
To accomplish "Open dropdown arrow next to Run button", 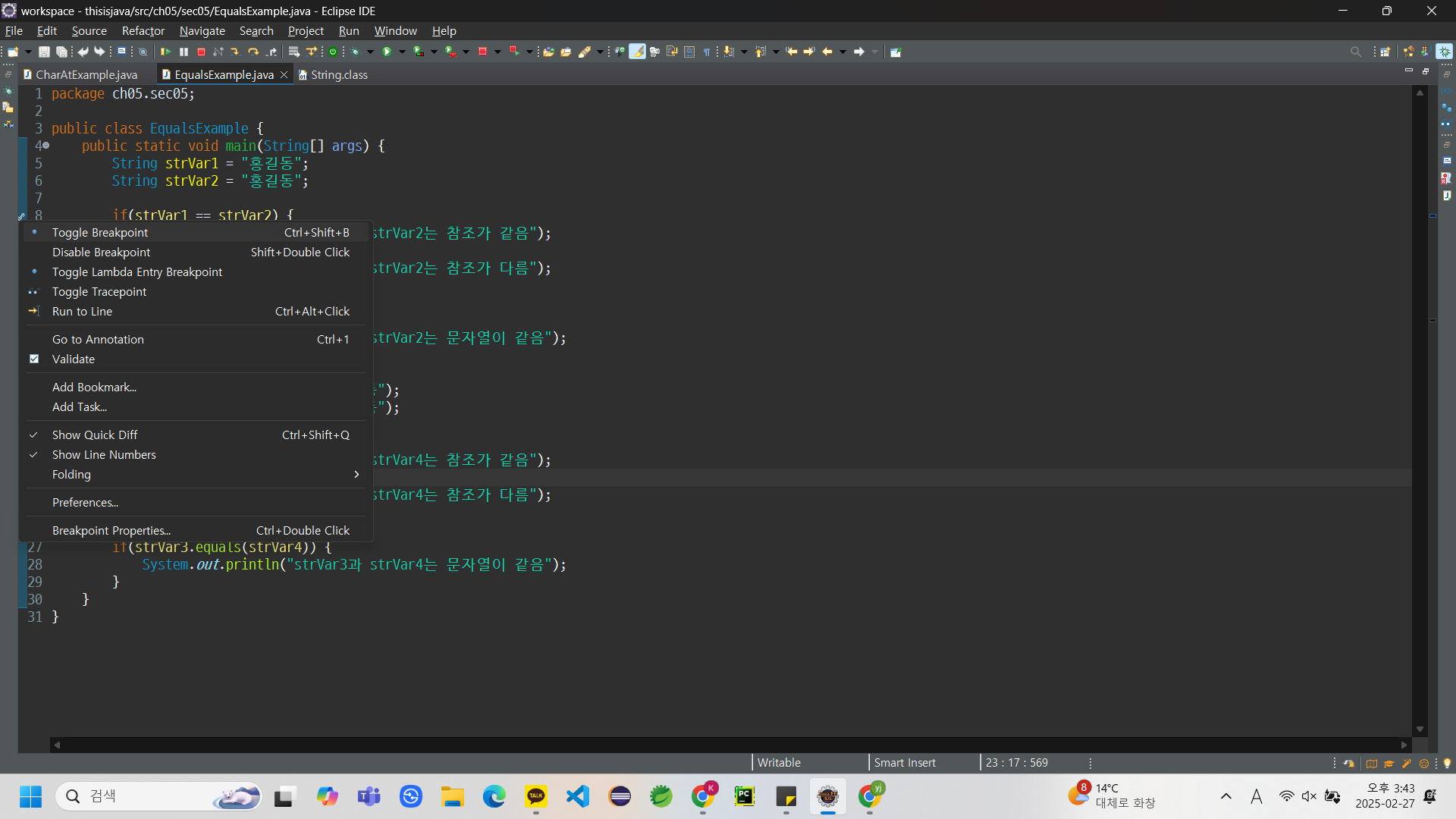I will pos(402,52).
